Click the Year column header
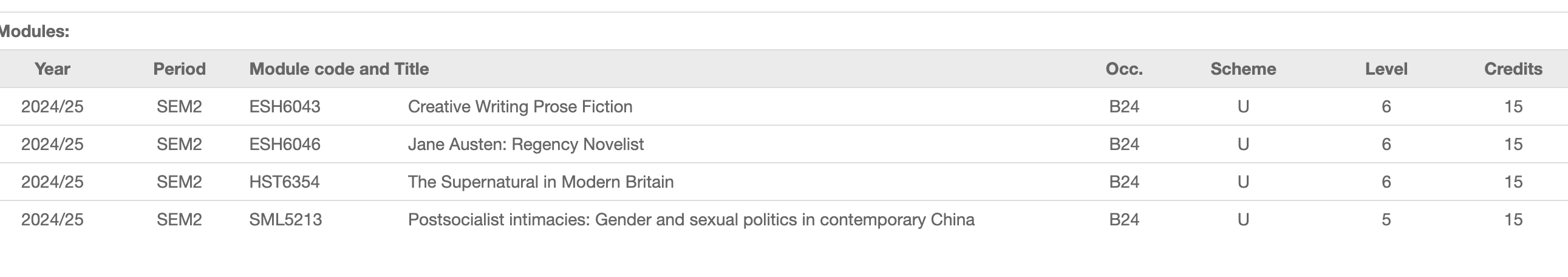 tap(52, 69)
